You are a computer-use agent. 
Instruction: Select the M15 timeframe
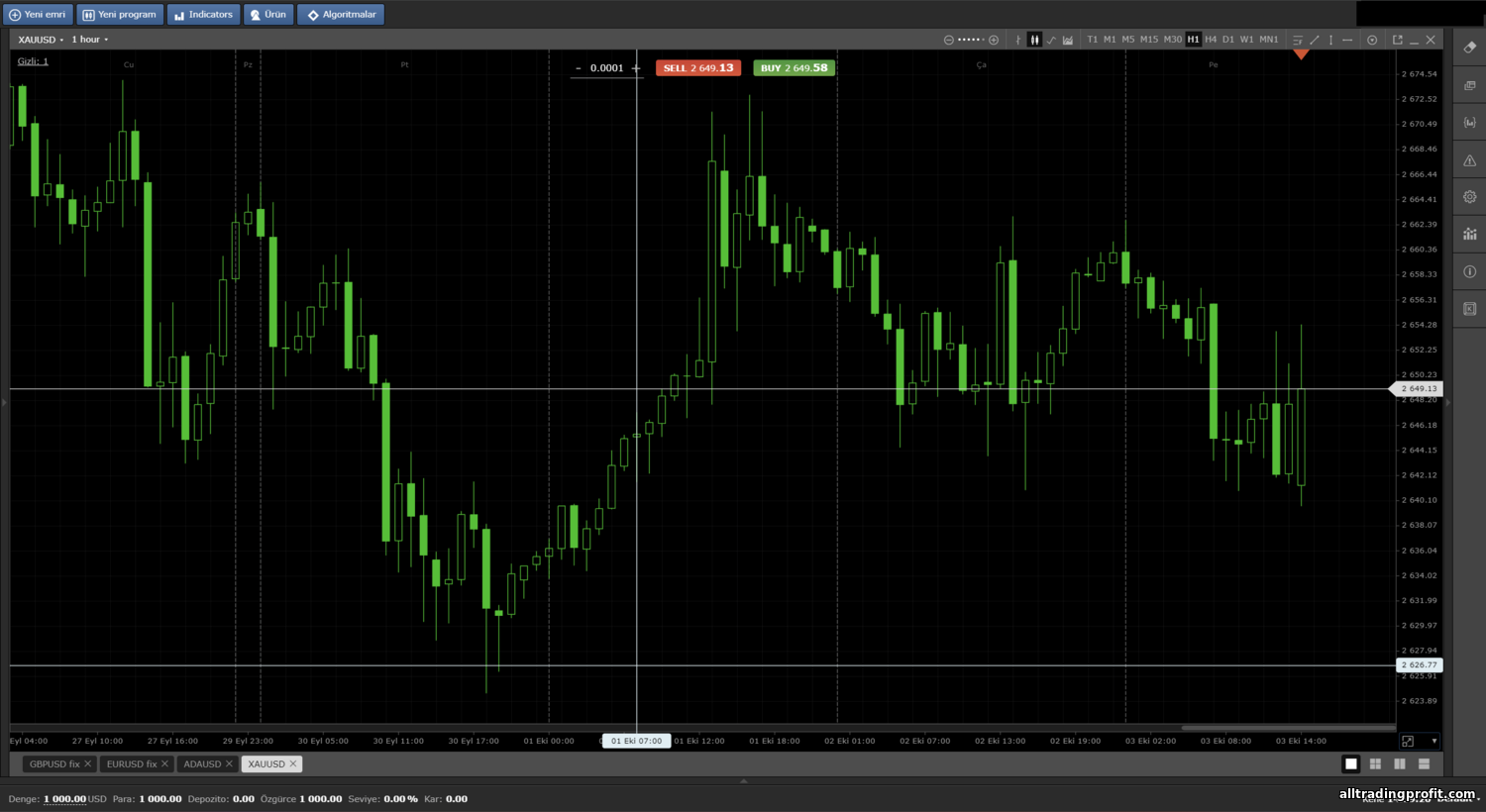click(1149, 40)
